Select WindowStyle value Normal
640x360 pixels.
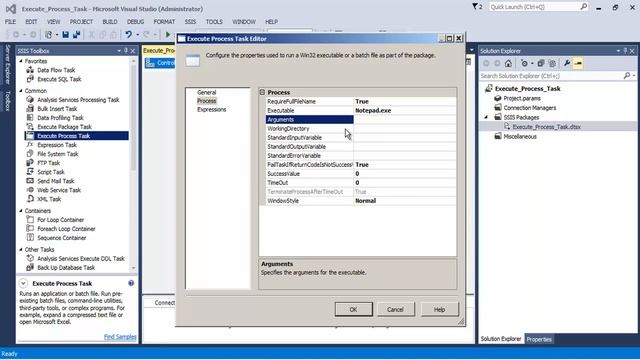[x=405, y=201]
